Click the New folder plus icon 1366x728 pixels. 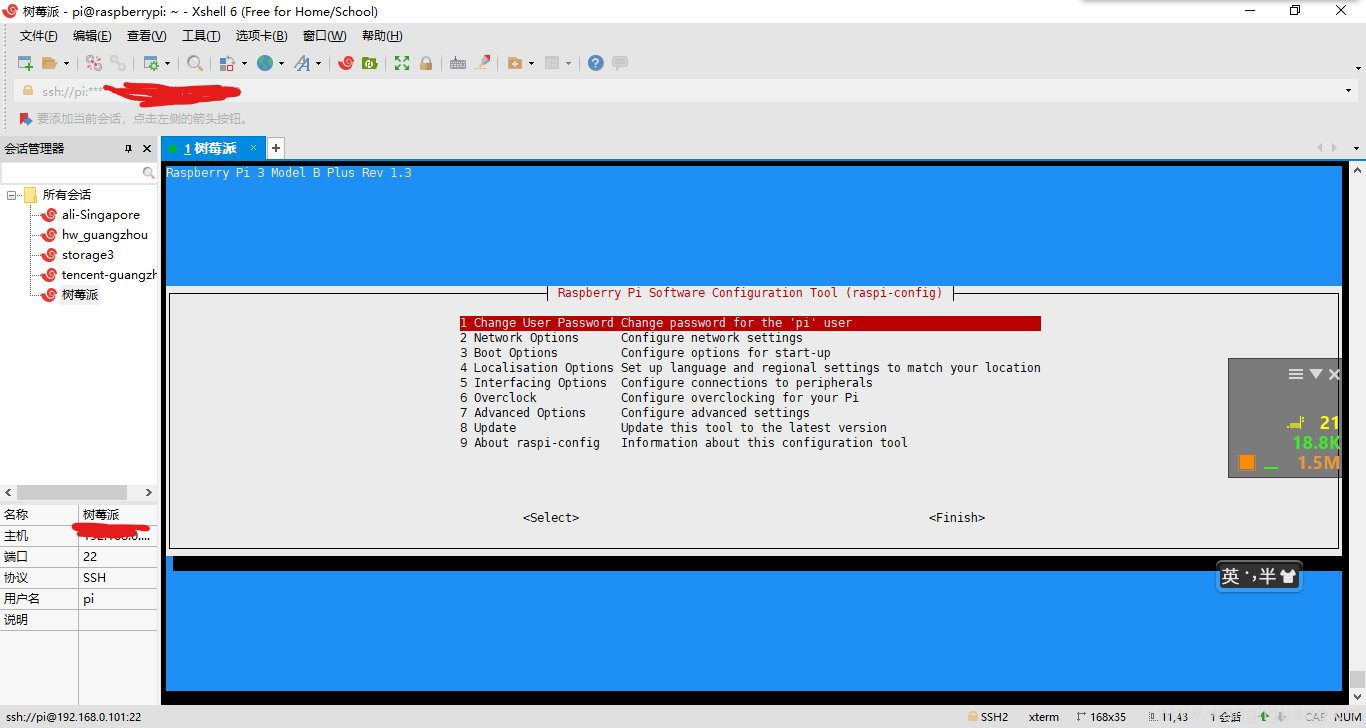[x=515, y=63]
